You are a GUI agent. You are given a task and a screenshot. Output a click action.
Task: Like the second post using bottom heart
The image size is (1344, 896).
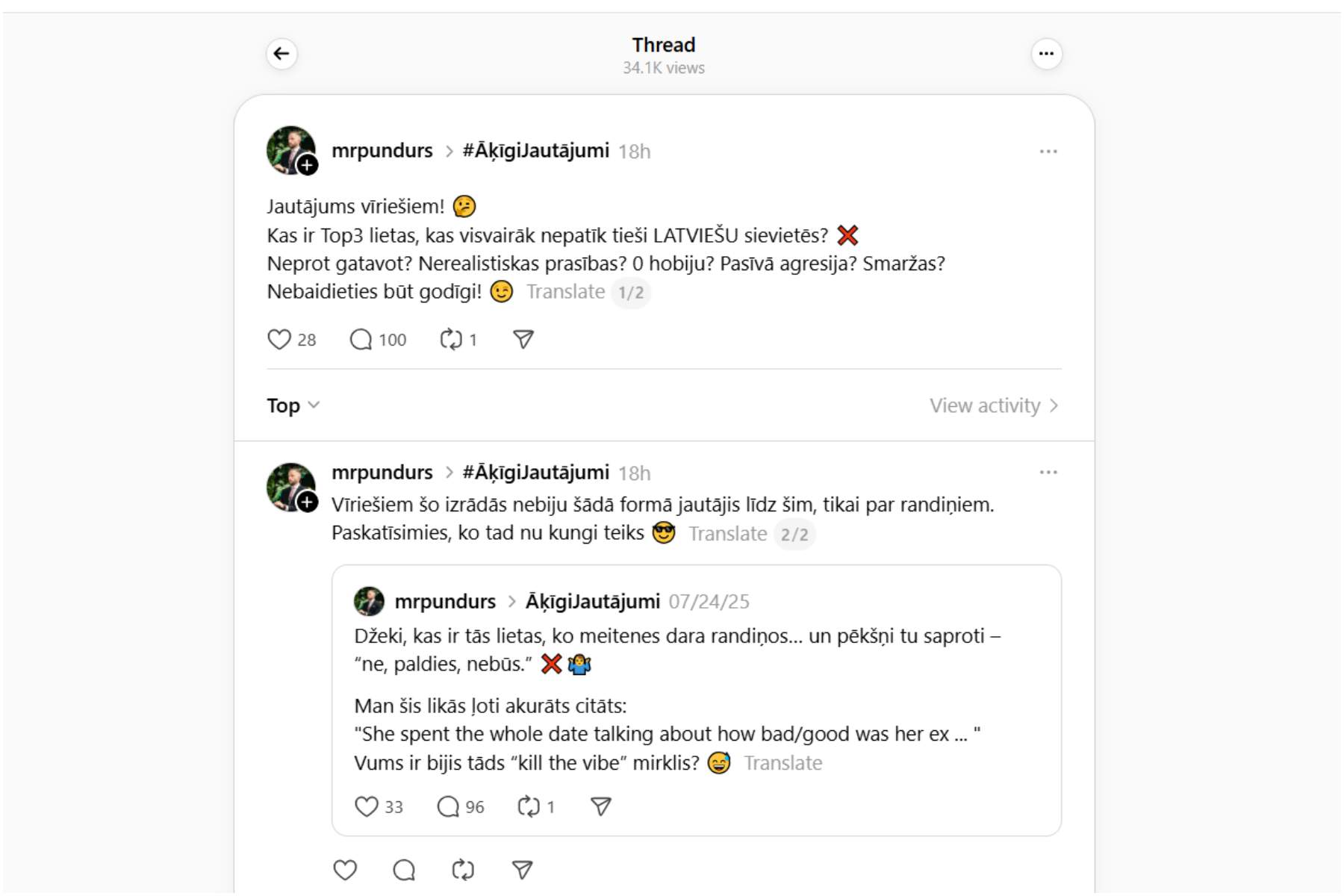click(345, 870)
